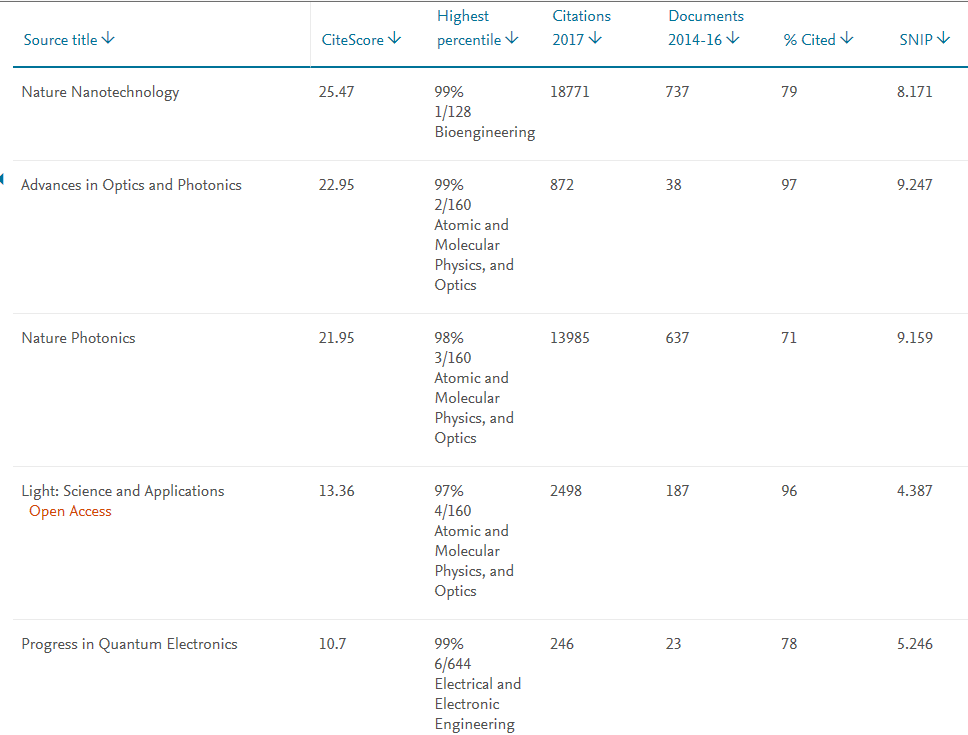Select % Cited value 71
968x735 pixels.
[x=789, y=338]
